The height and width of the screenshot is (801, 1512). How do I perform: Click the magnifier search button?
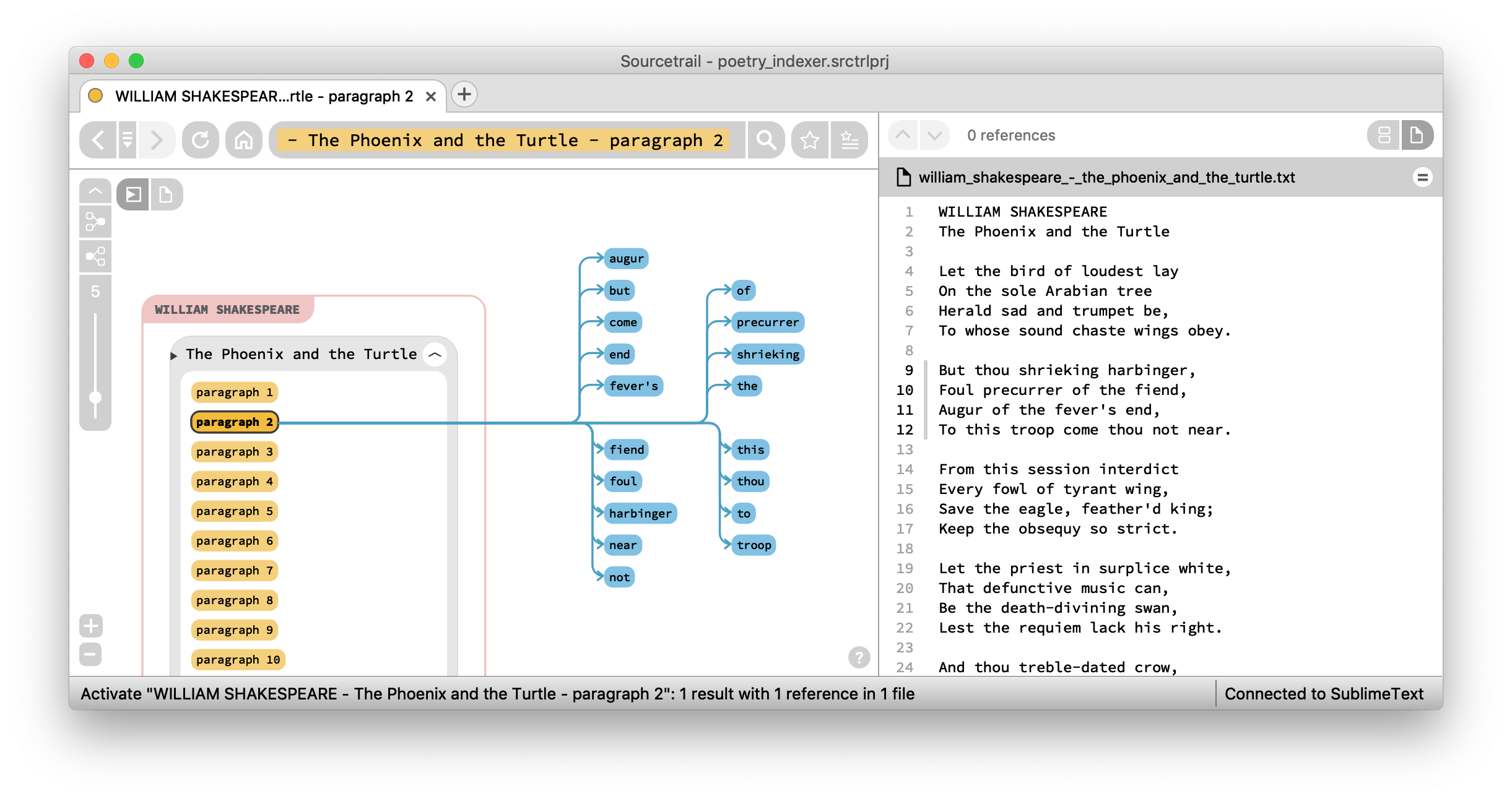766,140
